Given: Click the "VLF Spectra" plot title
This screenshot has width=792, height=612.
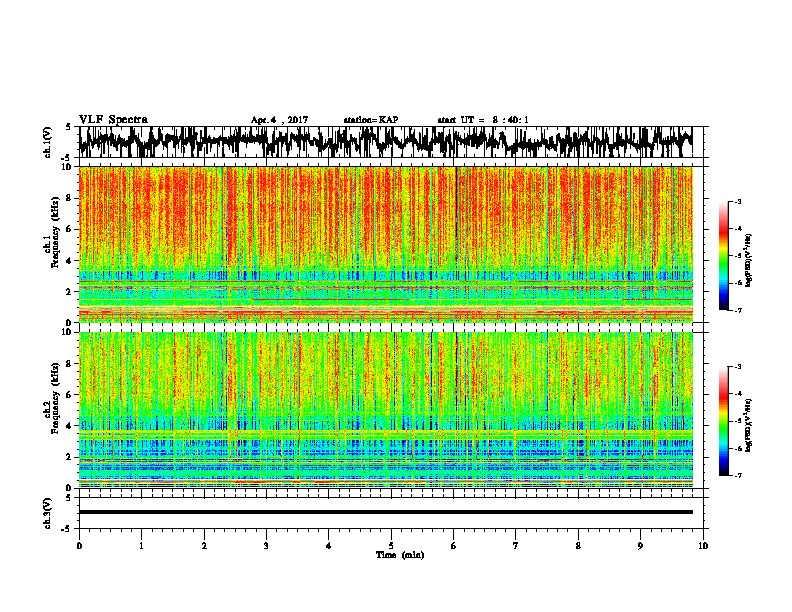Looking at the screenshot, I should tap(113, 120).
